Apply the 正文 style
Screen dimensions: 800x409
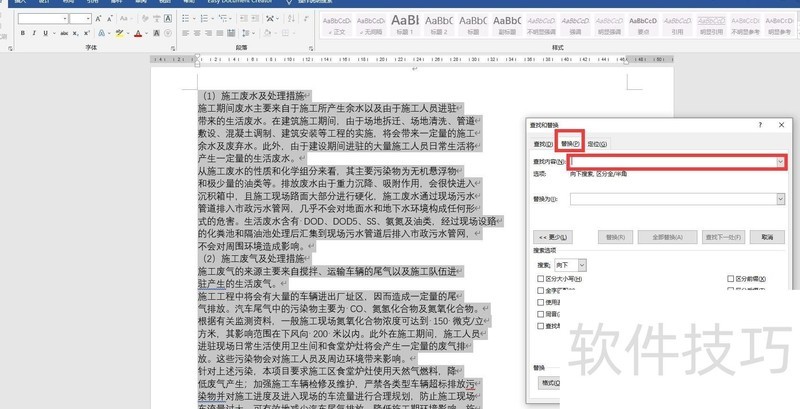pos(337,25)
